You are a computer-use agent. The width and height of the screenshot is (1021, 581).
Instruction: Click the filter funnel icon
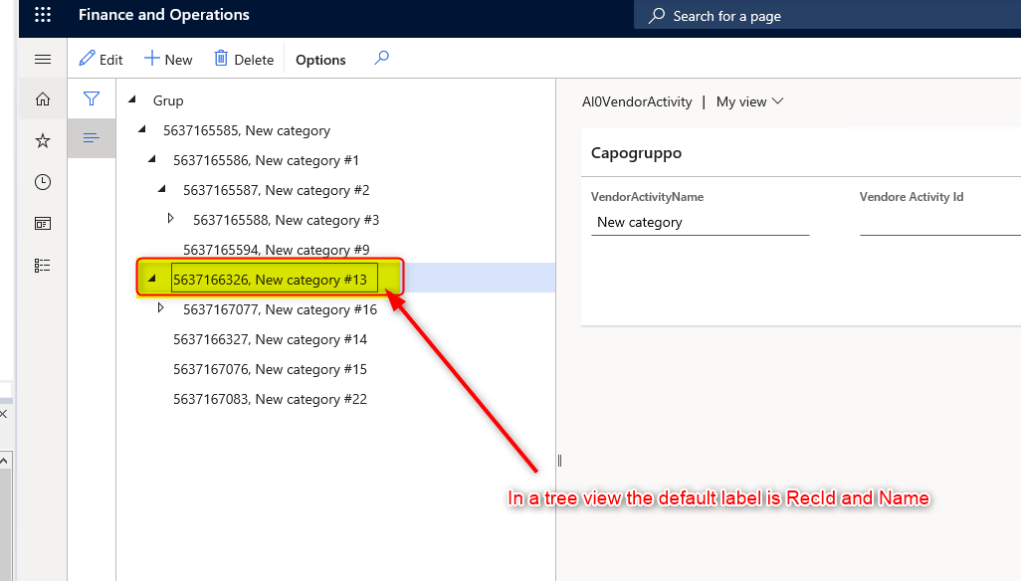91,99
